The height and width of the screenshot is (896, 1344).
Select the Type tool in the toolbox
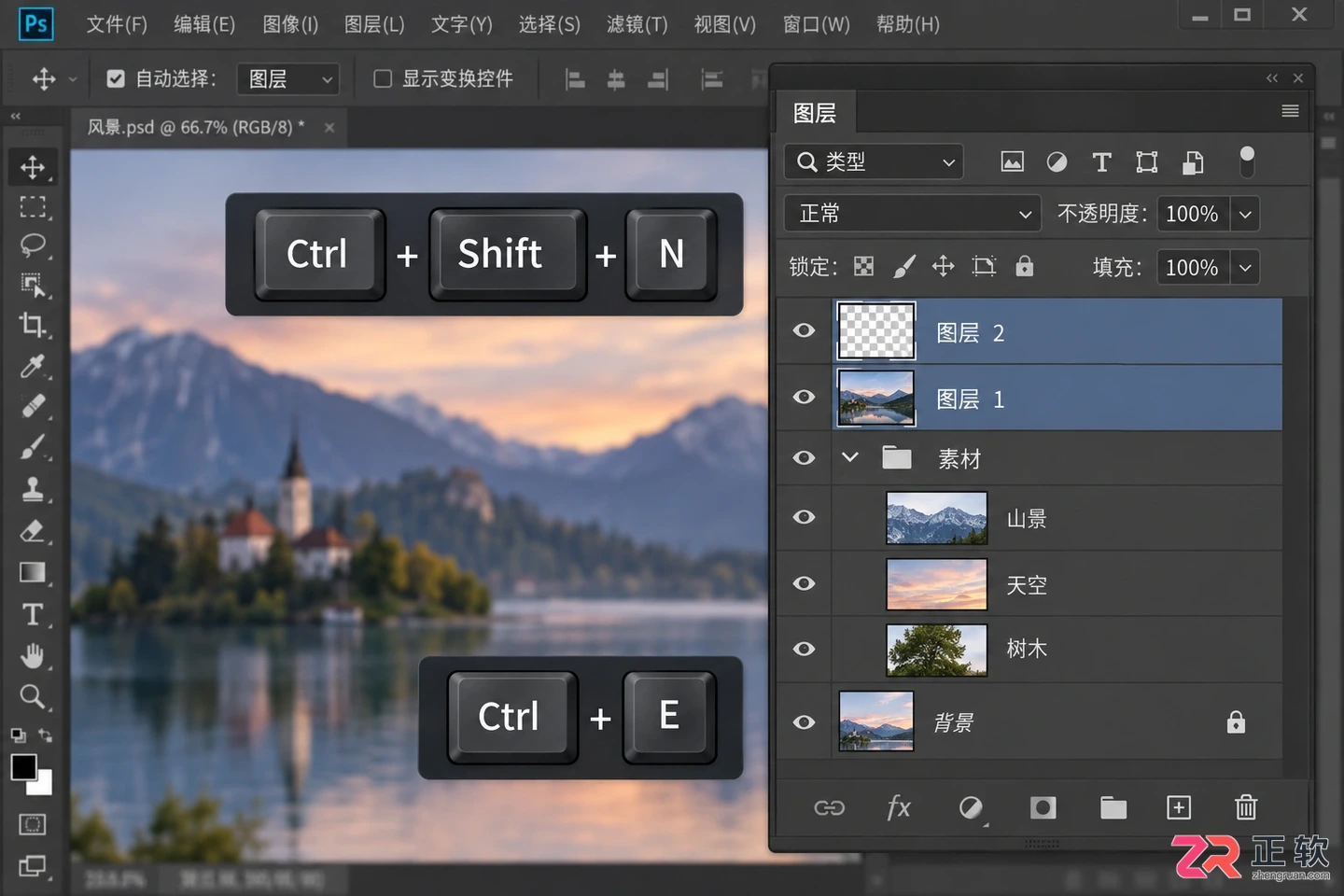[33, 614]
